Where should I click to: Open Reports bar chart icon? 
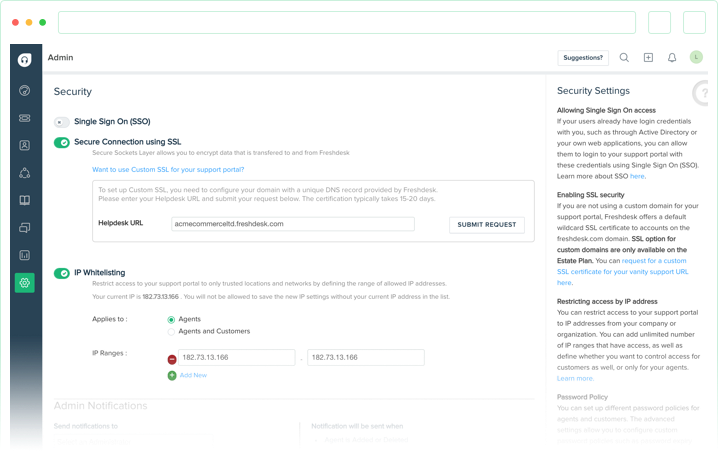(x=24, y=255)
